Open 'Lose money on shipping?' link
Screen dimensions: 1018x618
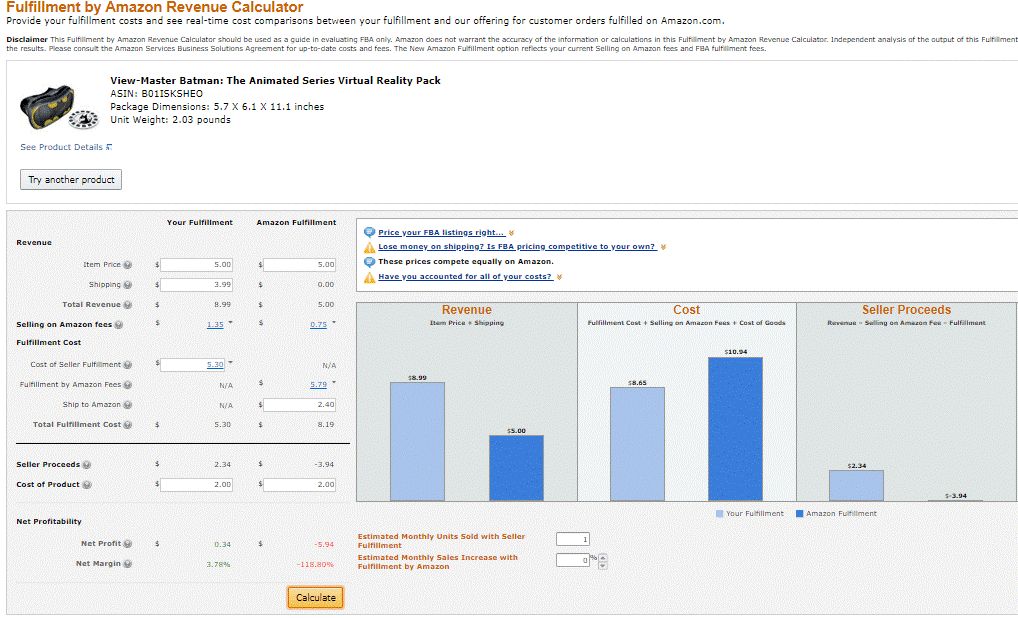[x=517, y=247]
